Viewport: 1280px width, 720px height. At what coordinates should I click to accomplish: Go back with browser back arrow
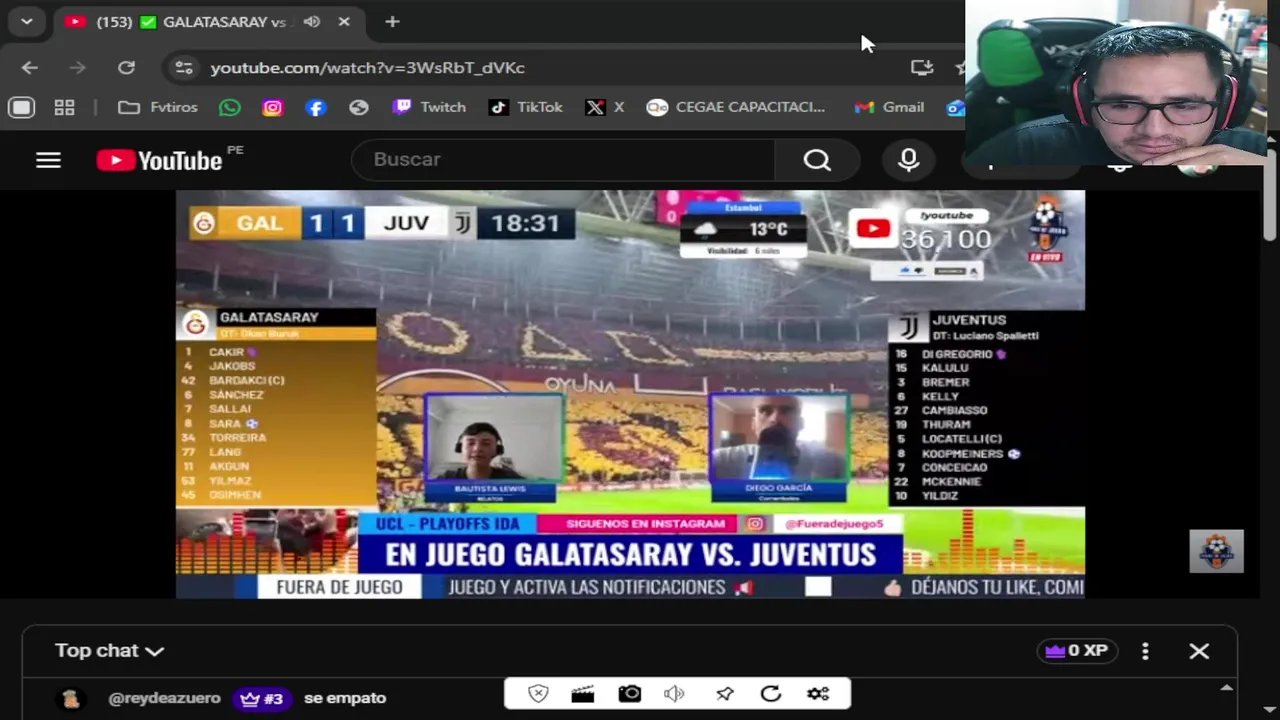[x=29, y=67]
